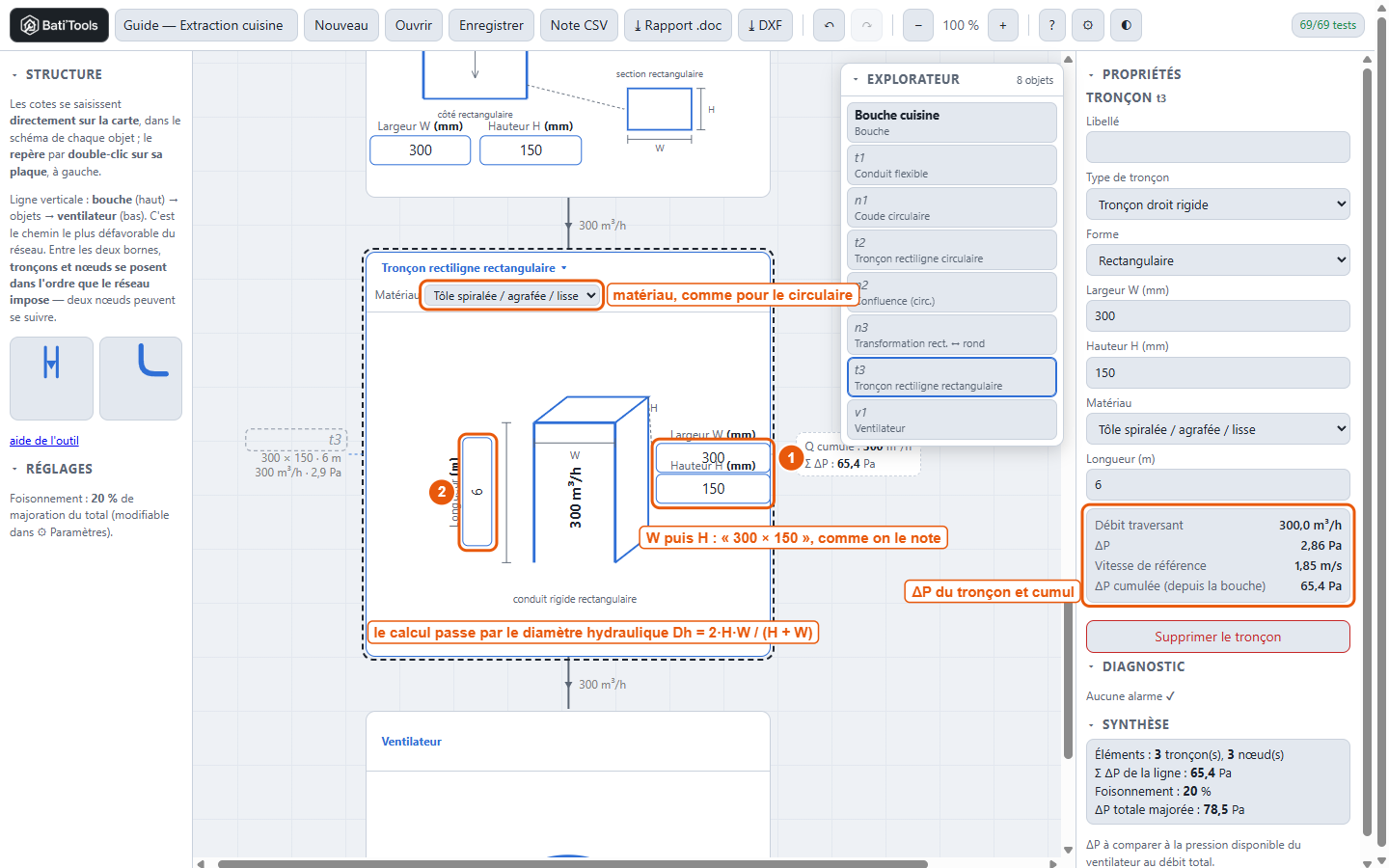Screen dimensions: 1389x868
Task: Click the Libellé input field
Action: (x=1218, y=148)
